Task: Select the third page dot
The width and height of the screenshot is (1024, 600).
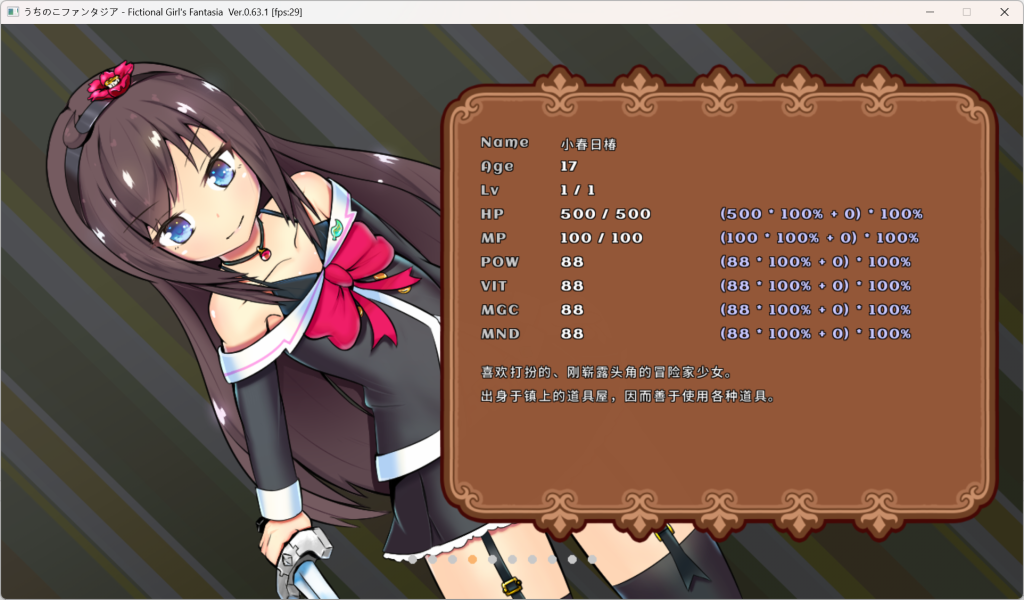Action: (453, 560)
